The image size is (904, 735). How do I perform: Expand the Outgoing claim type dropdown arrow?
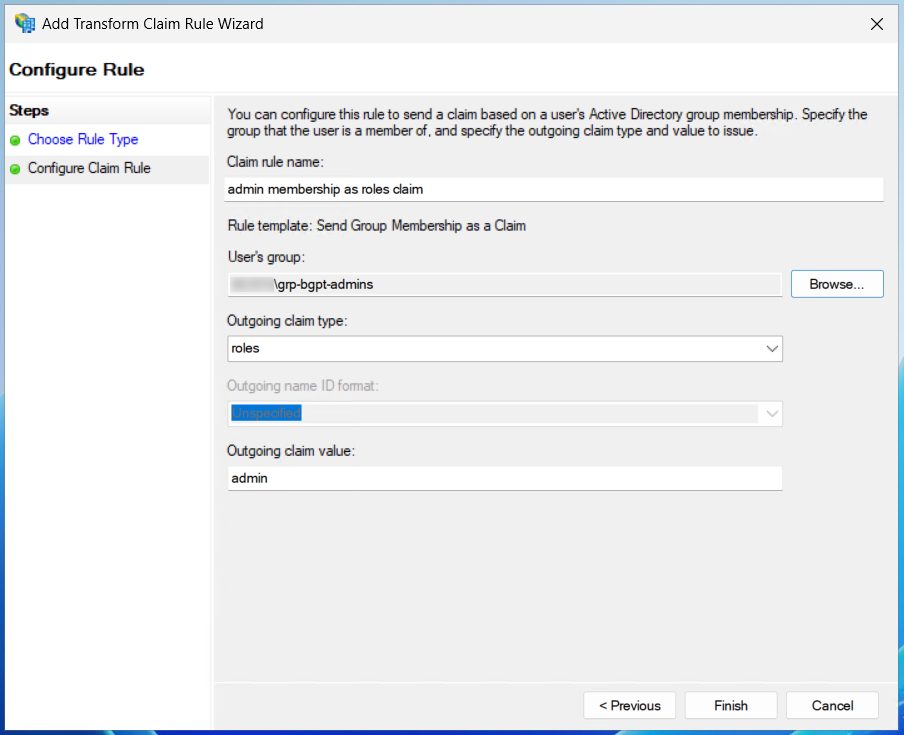pyautogui.click(x=772, y=349)
